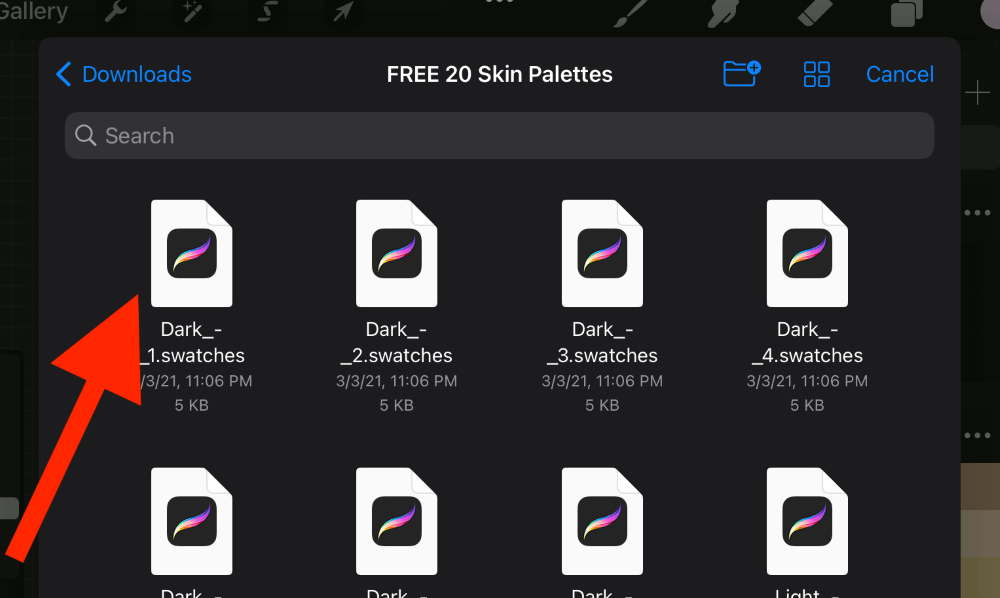The image size is (1000, 598).
Task: Activate Transform arrow tool
Action: 343,11
